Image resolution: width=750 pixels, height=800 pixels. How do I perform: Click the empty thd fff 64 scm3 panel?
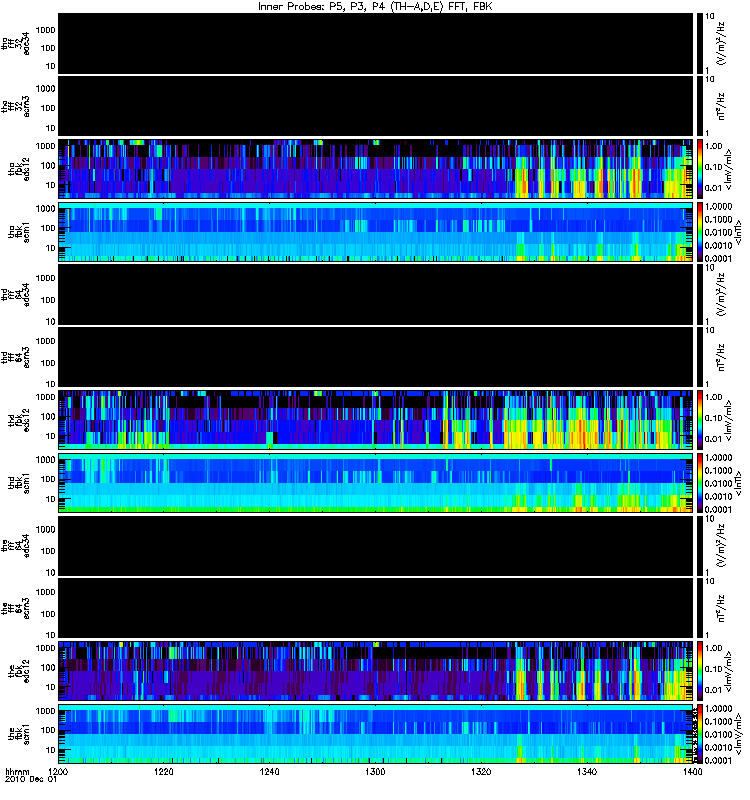pos(376,357)
